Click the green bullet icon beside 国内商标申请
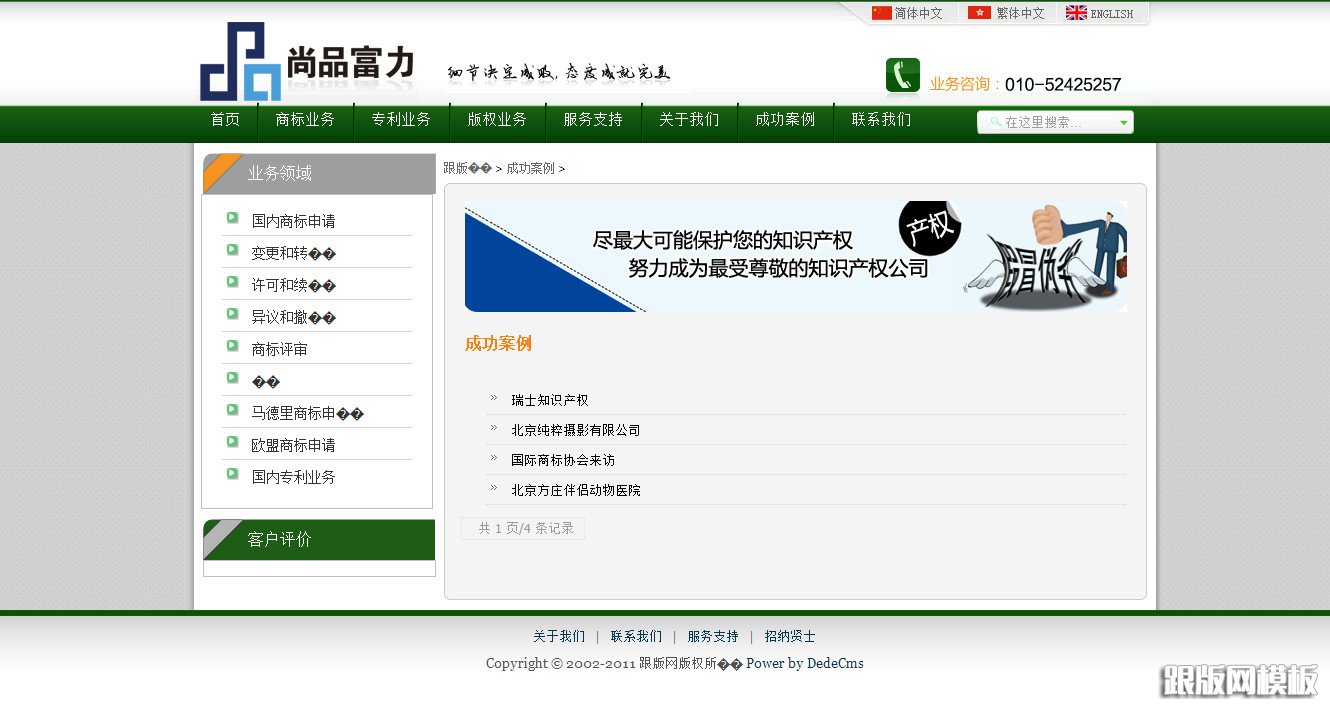The image size is (1330, 704). (231, 220)
